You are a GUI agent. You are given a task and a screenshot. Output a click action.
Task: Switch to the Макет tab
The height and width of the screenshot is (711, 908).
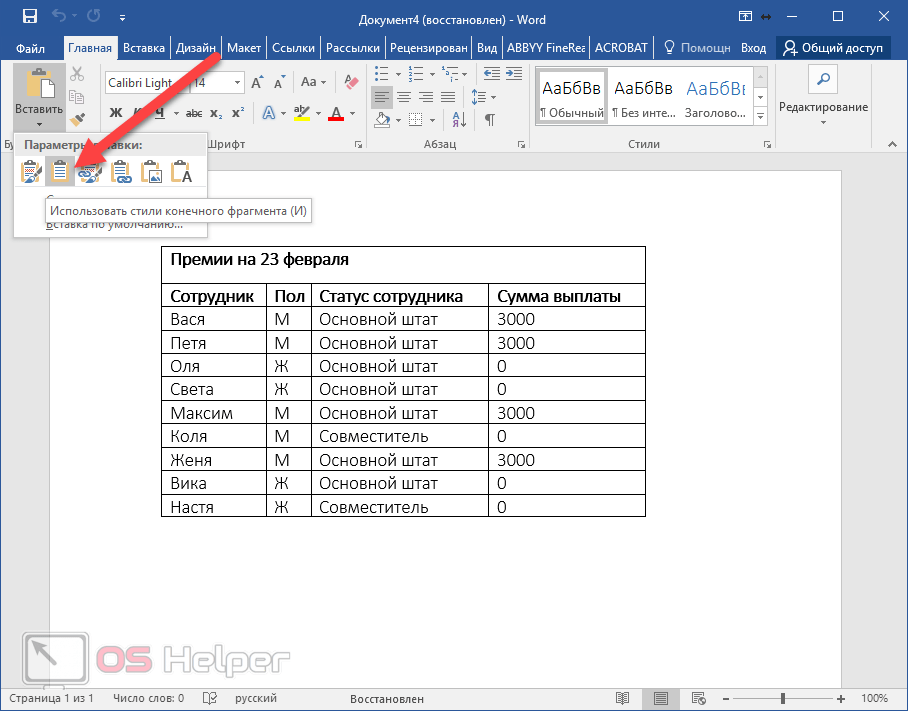pyautogui.click(x=244, y=47)
